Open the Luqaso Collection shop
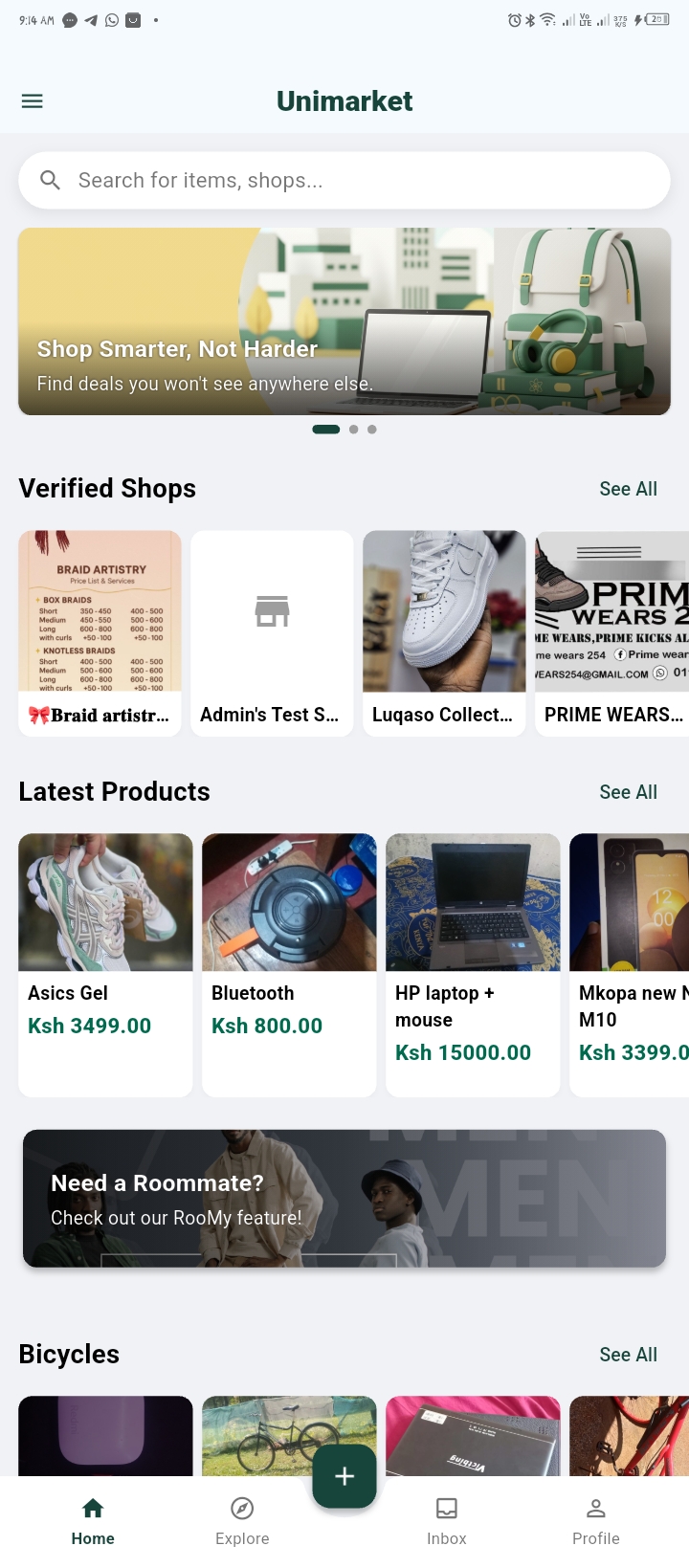689x1568 pixels. (x=444, y=633)
